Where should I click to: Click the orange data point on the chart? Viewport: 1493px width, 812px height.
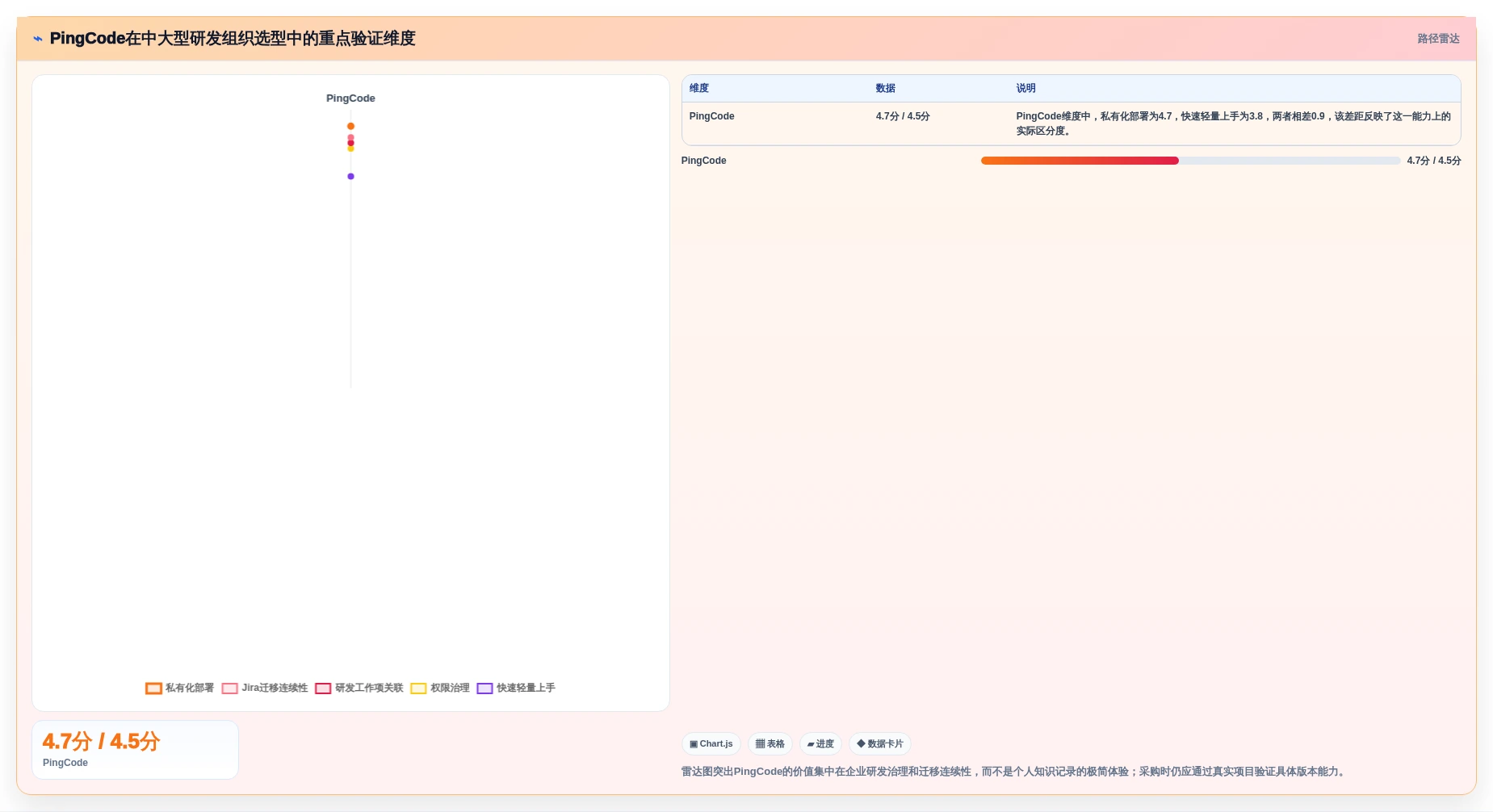[x=350, y=126]
